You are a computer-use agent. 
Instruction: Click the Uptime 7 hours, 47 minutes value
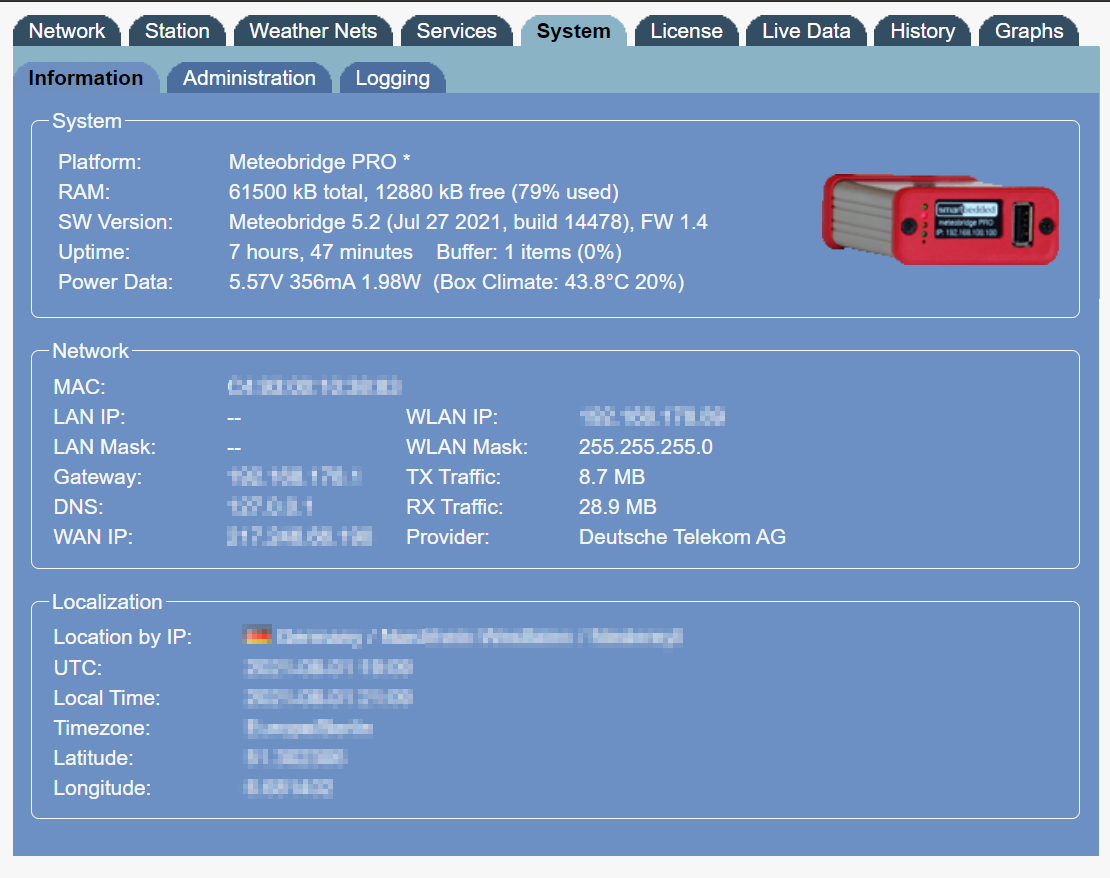(321, 252)
